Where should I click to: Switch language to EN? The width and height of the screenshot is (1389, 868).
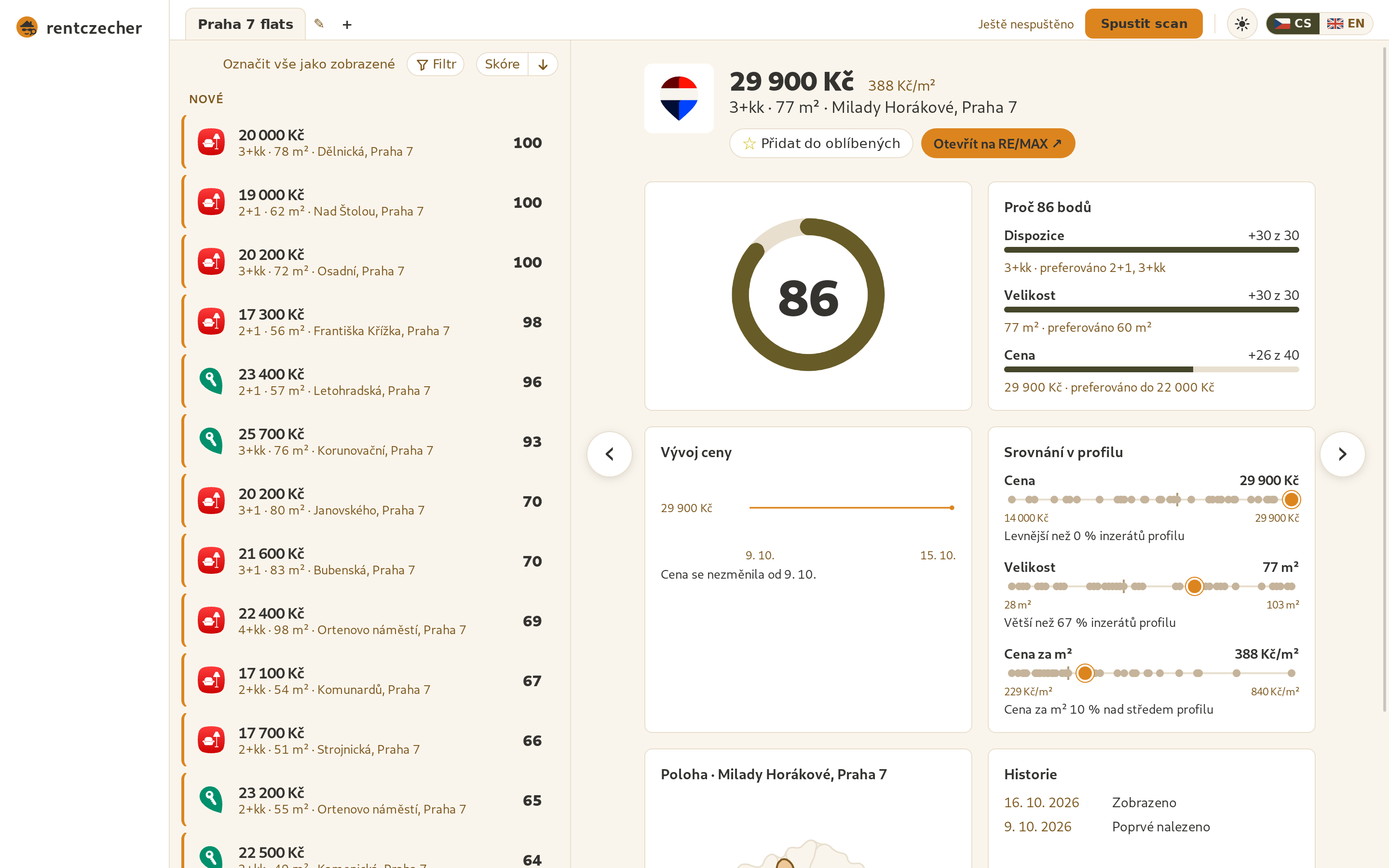click(1346, 24)
